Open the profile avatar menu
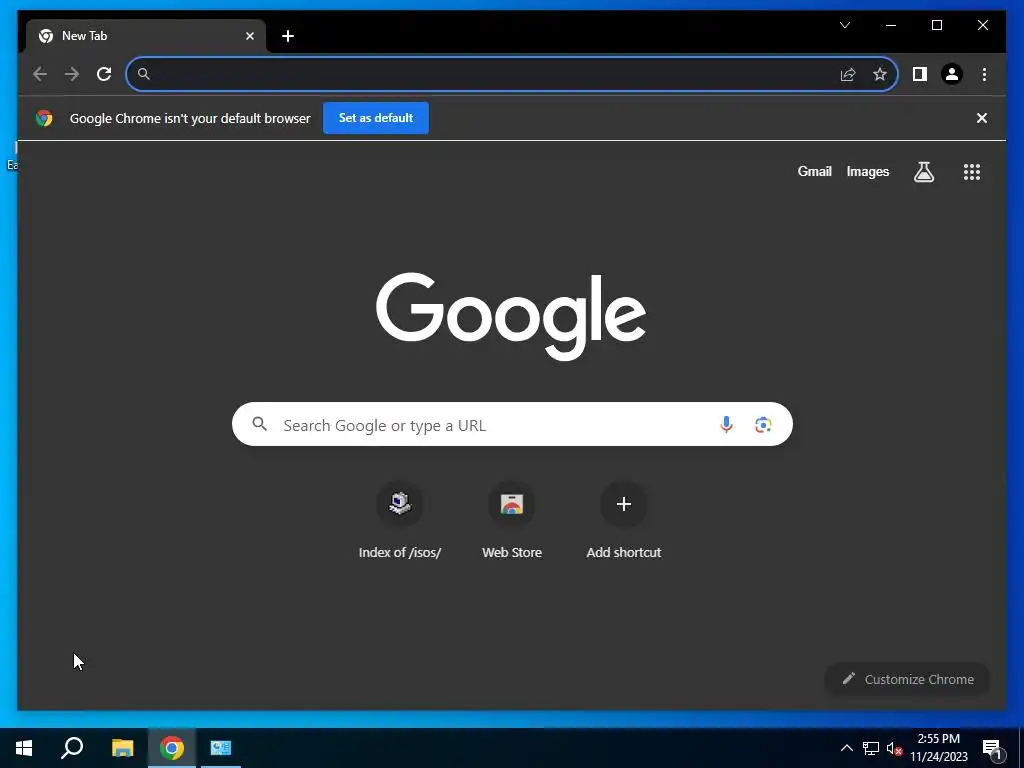The height and width of the screenshot is (768, 1024). (952, 74)
